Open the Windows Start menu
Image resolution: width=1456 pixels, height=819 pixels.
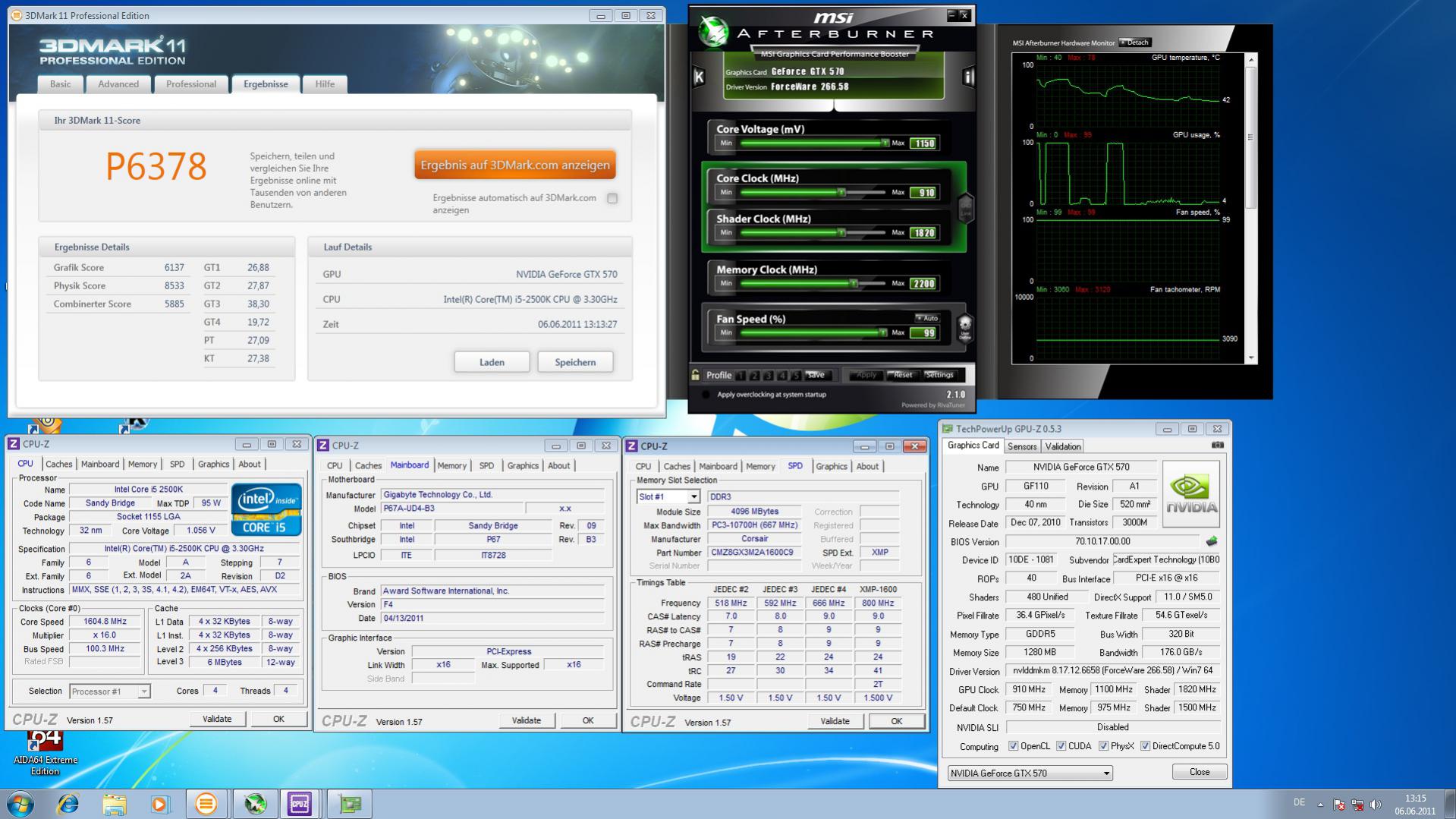tap(20, 804)
